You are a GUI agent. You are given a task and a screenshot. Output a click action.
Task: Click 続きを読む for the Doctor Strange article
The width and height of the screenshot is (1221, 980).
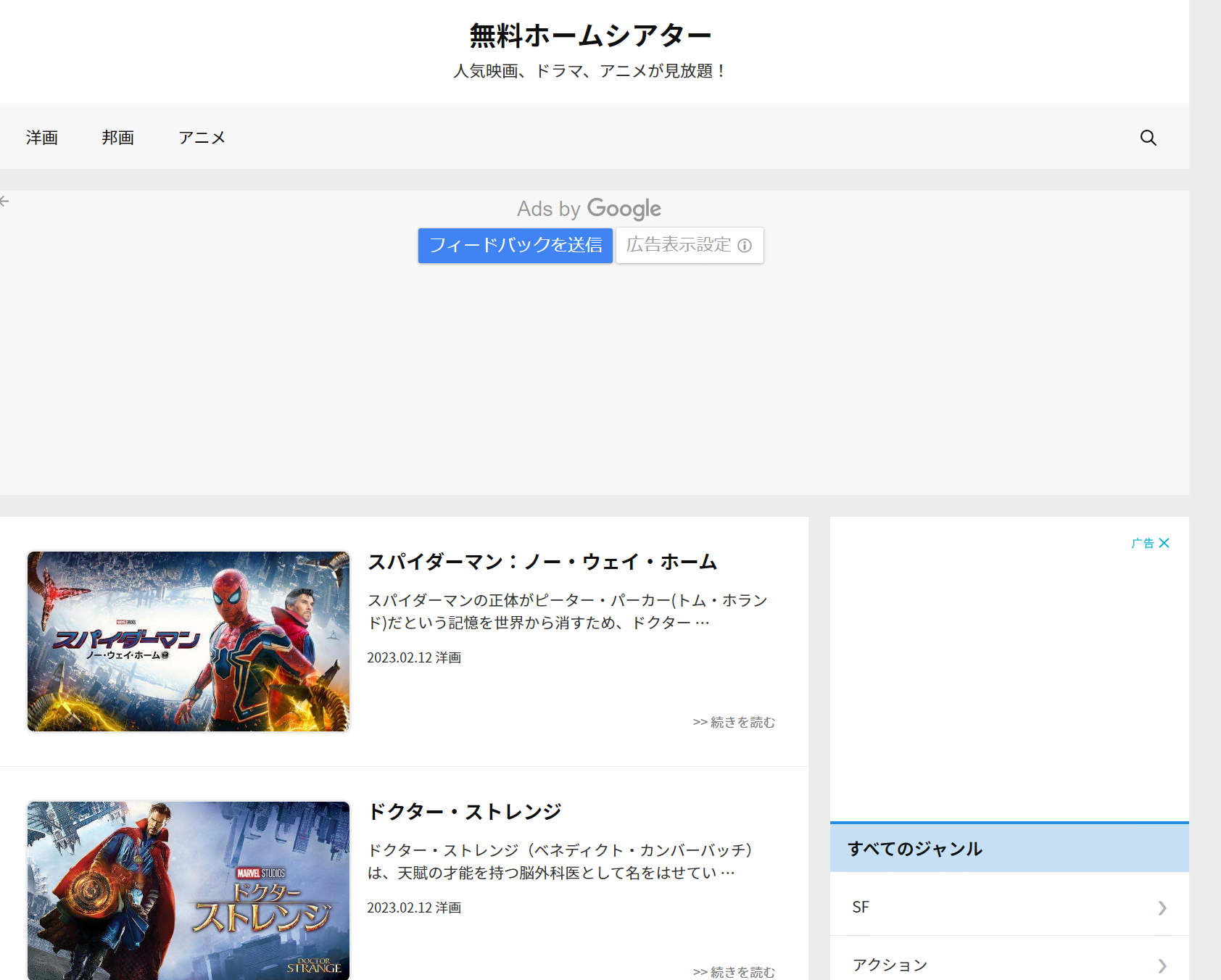(734, 972)
